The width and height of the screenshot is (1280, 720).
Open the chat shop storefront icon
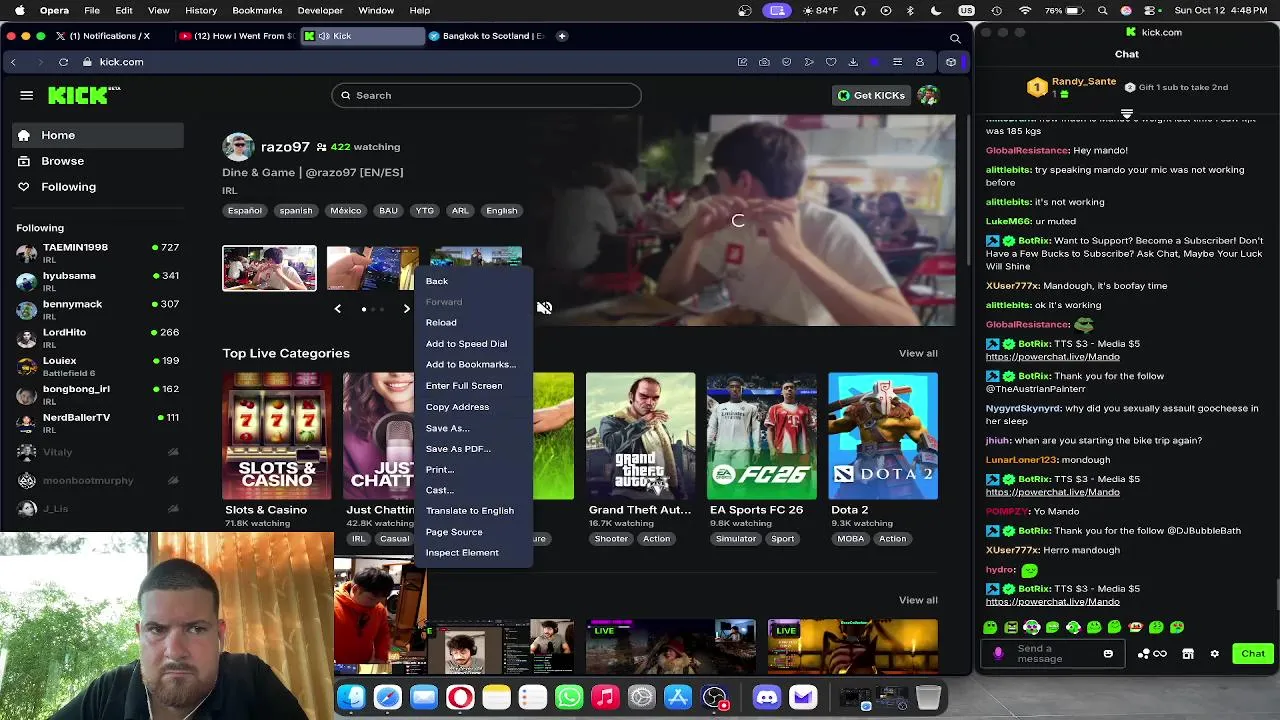(1188, 654)
